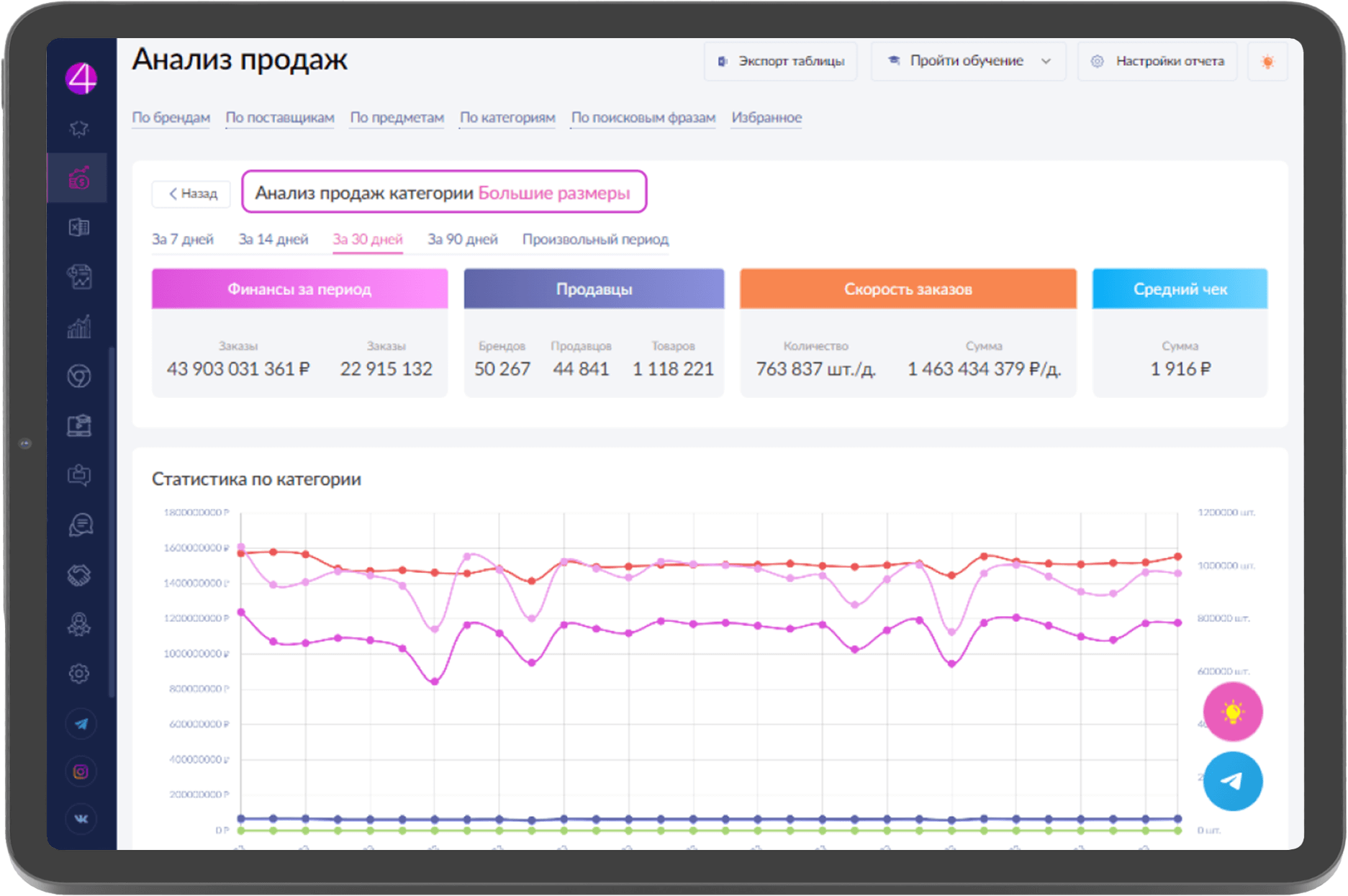The width and height of the screenshot is (1348, 896).
Task: Click the pink lightbulb floating button
Action: 1232,712
